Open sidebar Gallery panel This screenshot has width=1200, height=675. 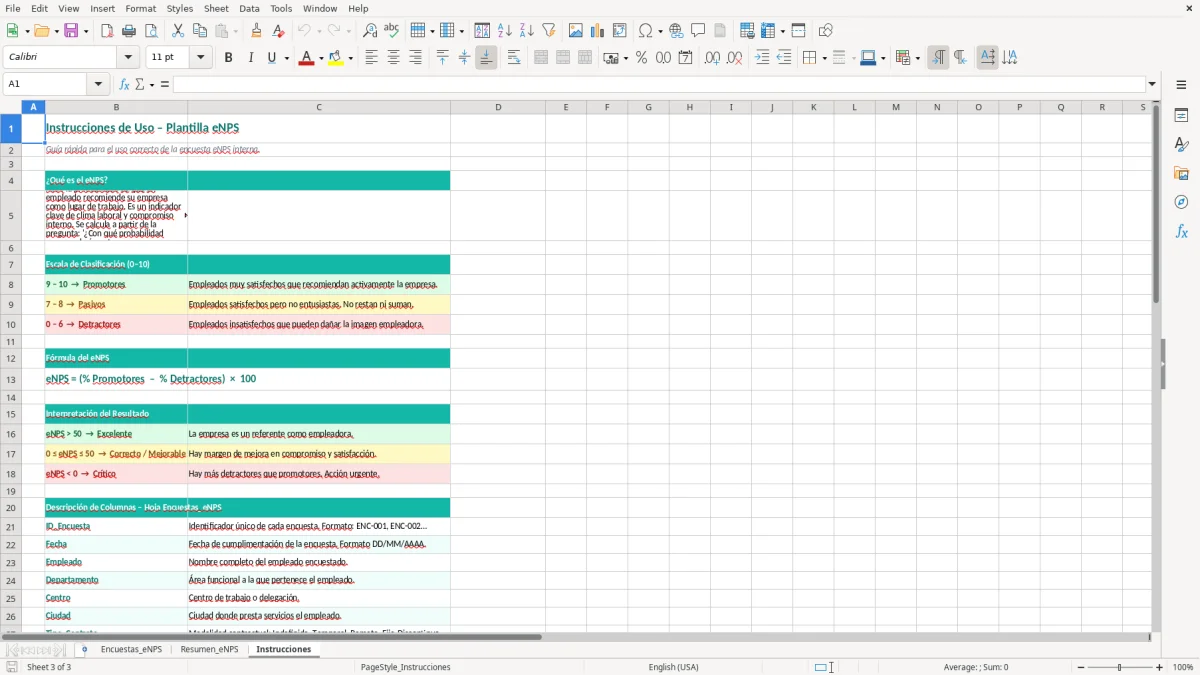(1181, 173)
